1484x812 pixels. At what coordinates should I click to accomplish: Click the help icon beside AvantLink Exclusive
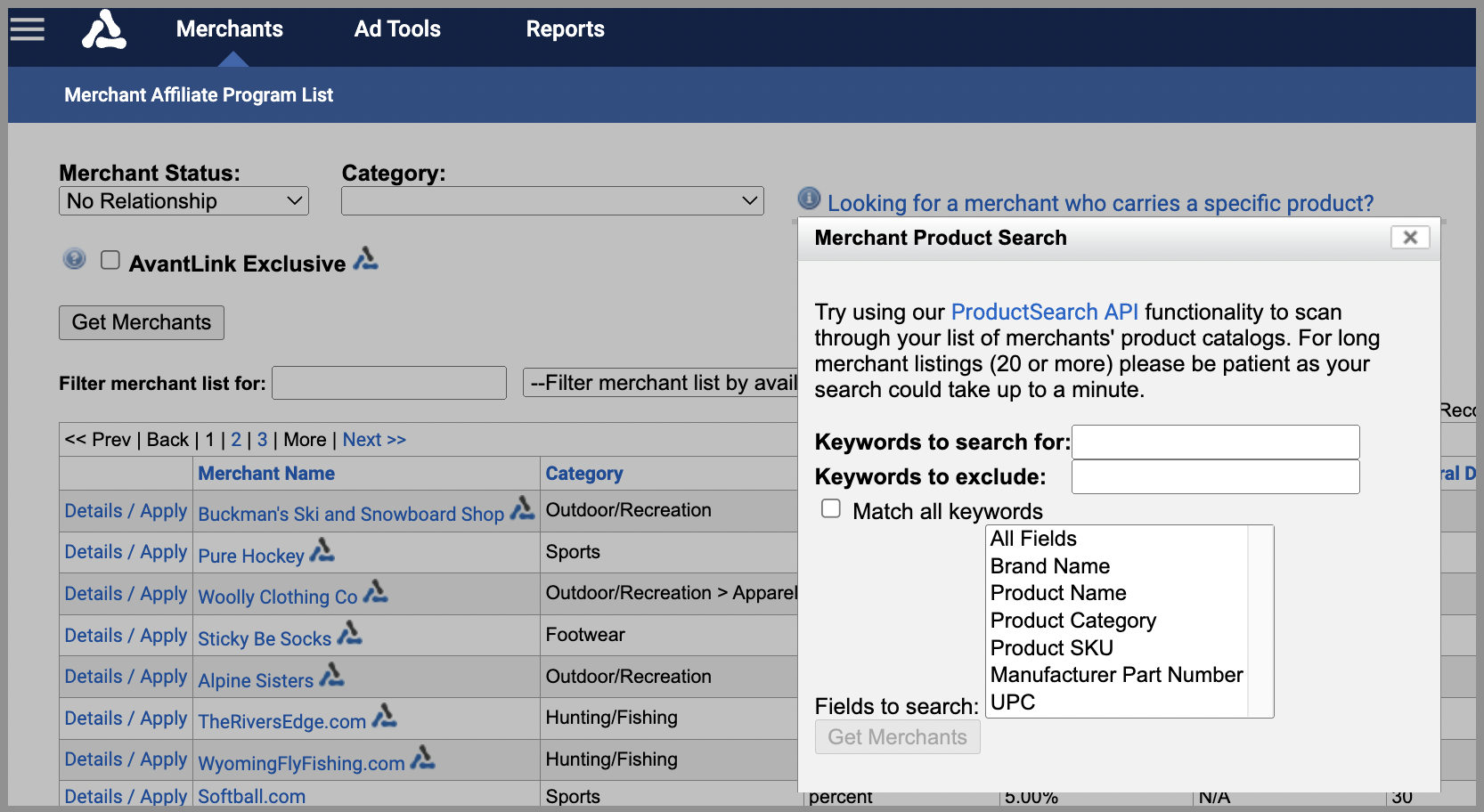point(75,259)
